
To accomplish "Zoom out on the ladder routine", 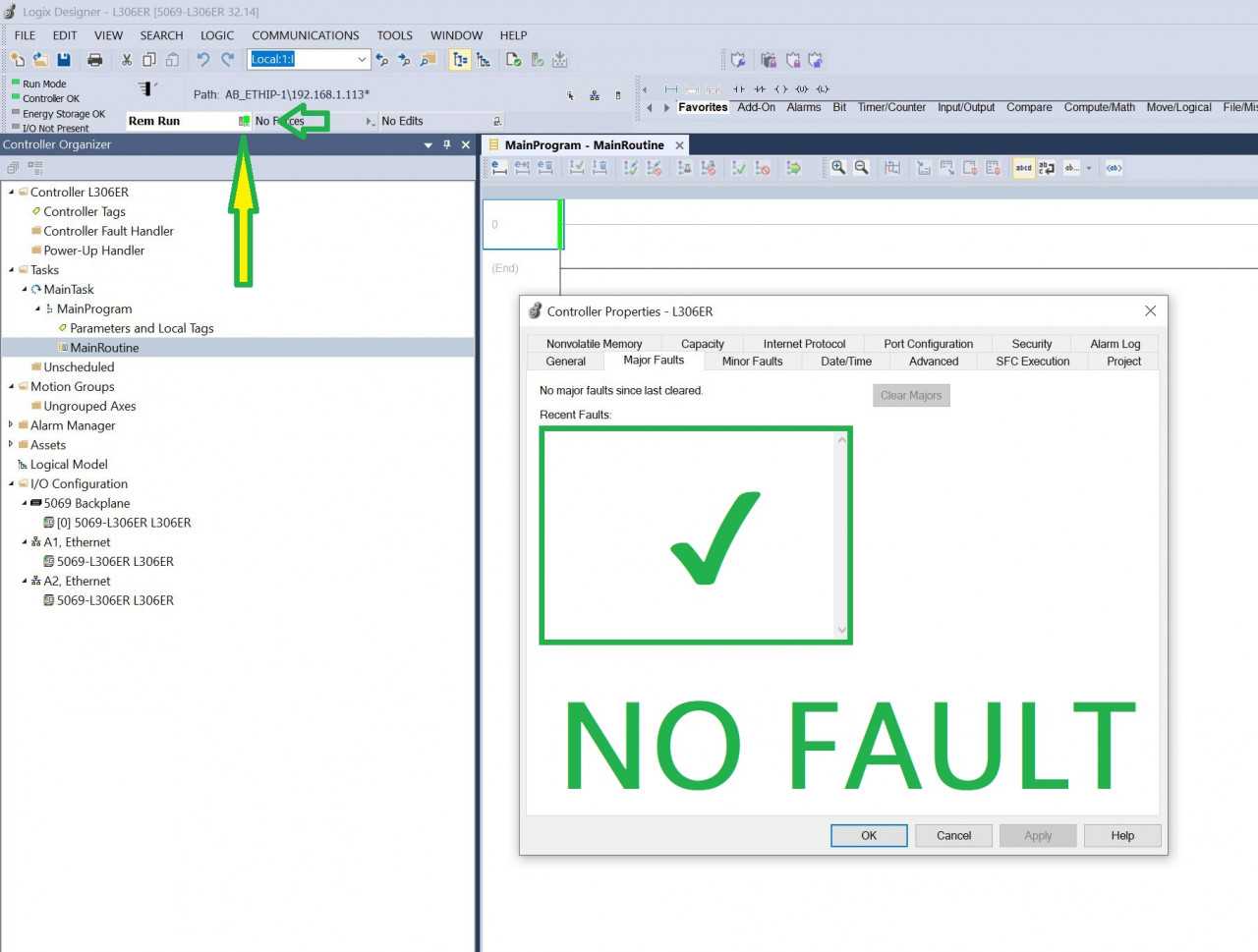I will pos(862,168).
